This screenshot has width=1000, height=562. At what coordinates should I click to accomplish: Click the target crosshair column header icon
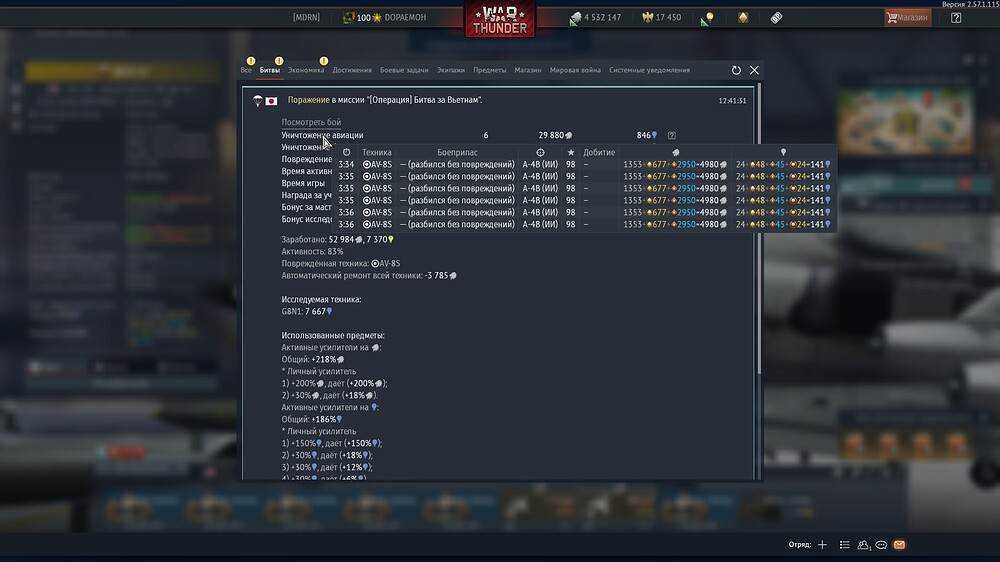click(x=540, y=152)
